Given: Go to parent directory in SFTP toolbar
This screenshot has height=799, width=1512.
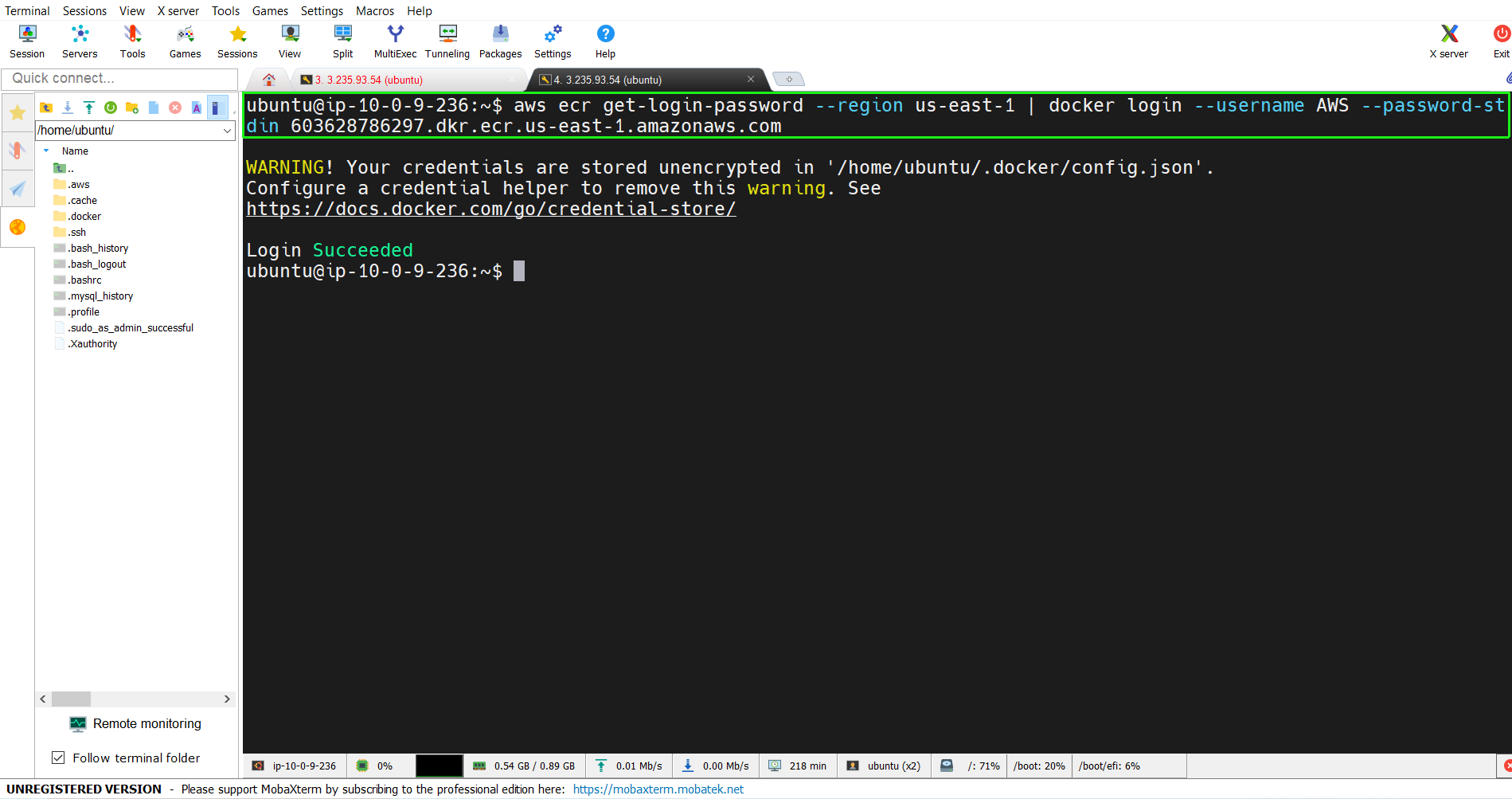Looking at the screenshot, I should tap(46, 108).
